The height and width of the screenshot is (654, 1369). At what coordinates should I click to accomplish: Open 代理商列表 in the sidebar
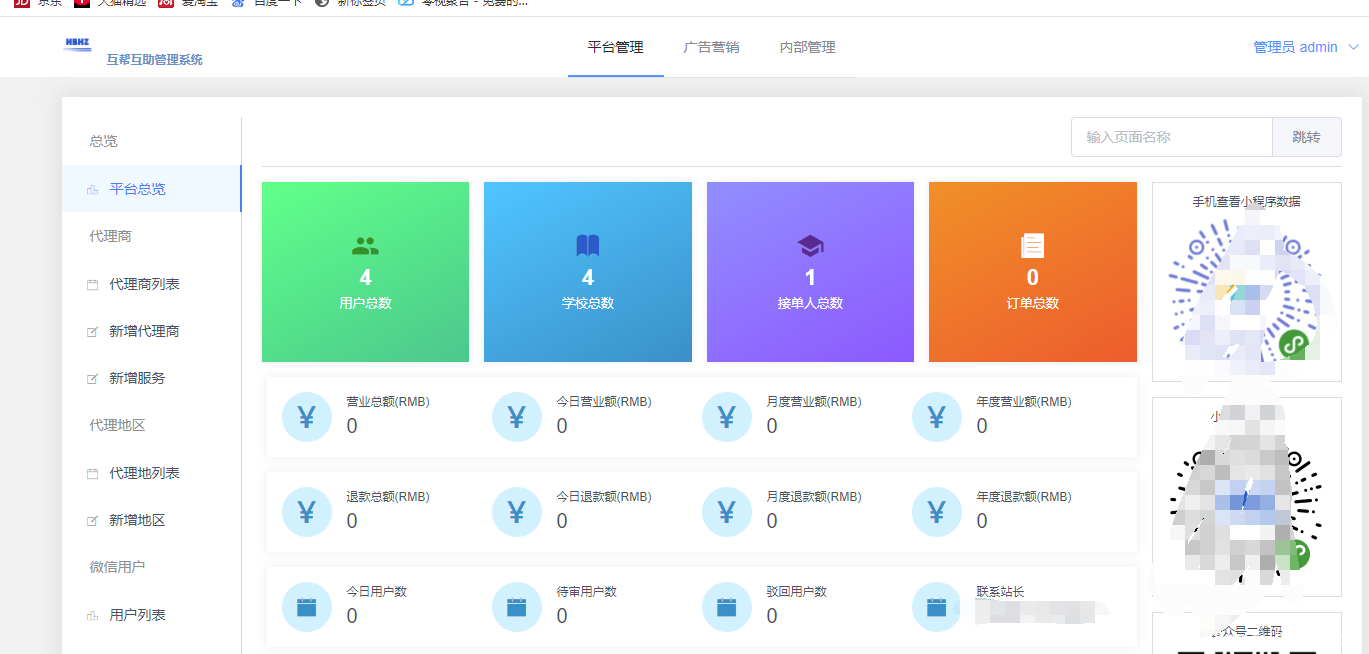click(144, 284)
